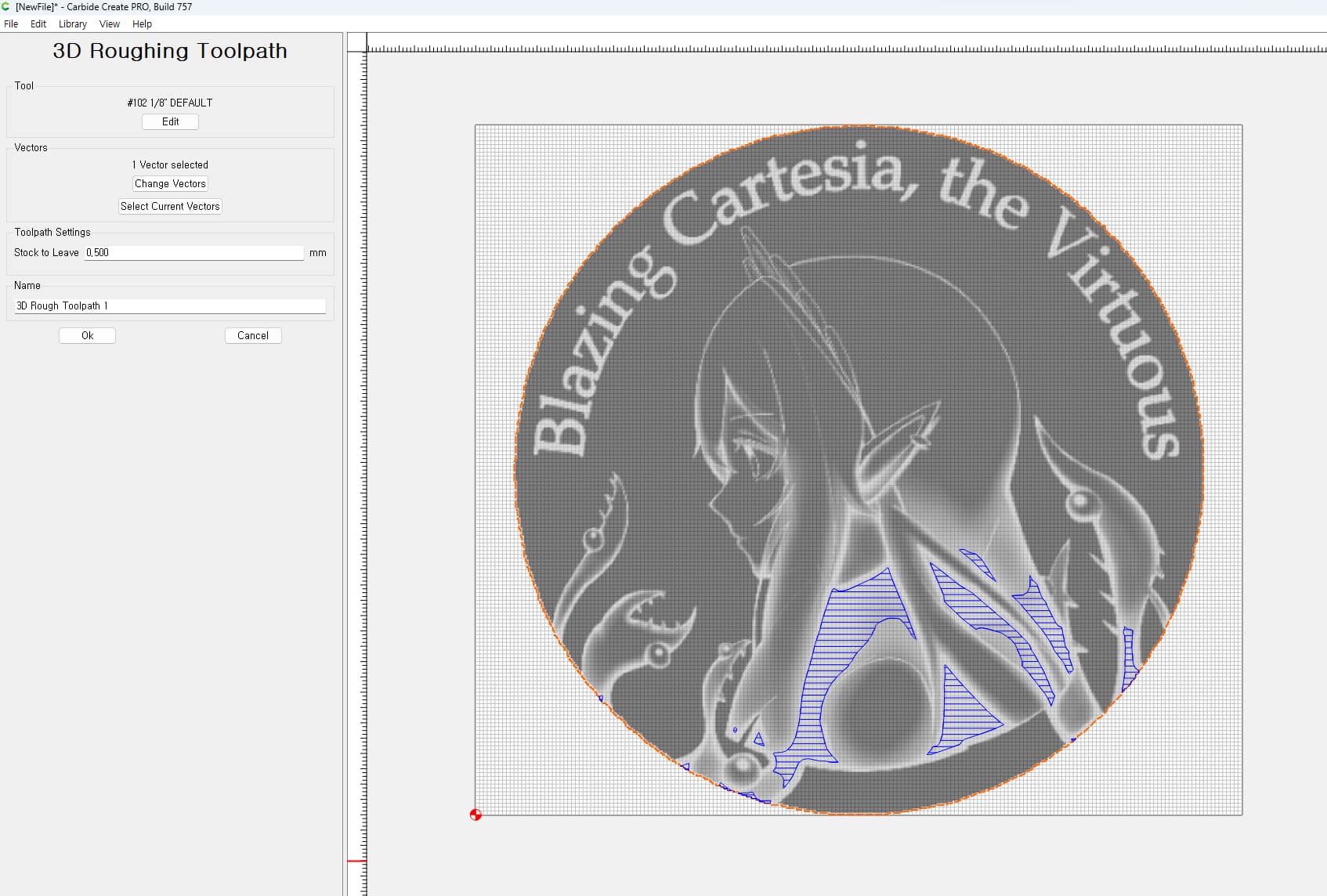Screen dimensions: 1327x896
Task: Open the Help menu
Action: click(142, 23)
